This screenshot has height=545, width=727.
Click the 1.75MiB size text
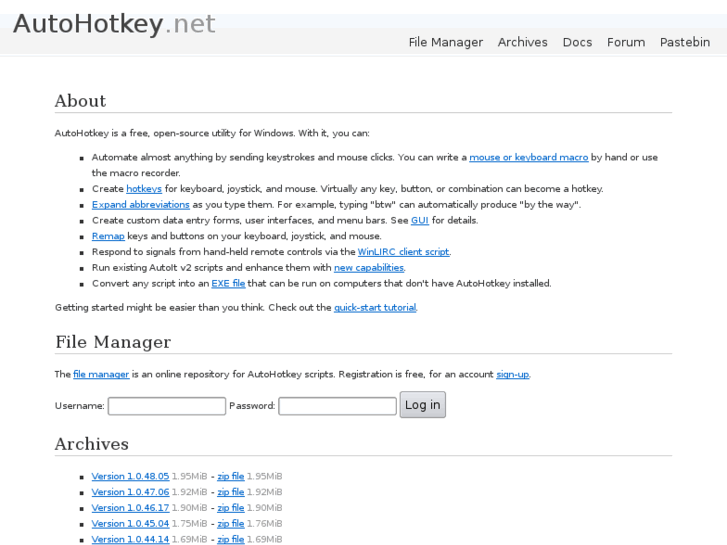pyautogui.click(x=189, y=524)
